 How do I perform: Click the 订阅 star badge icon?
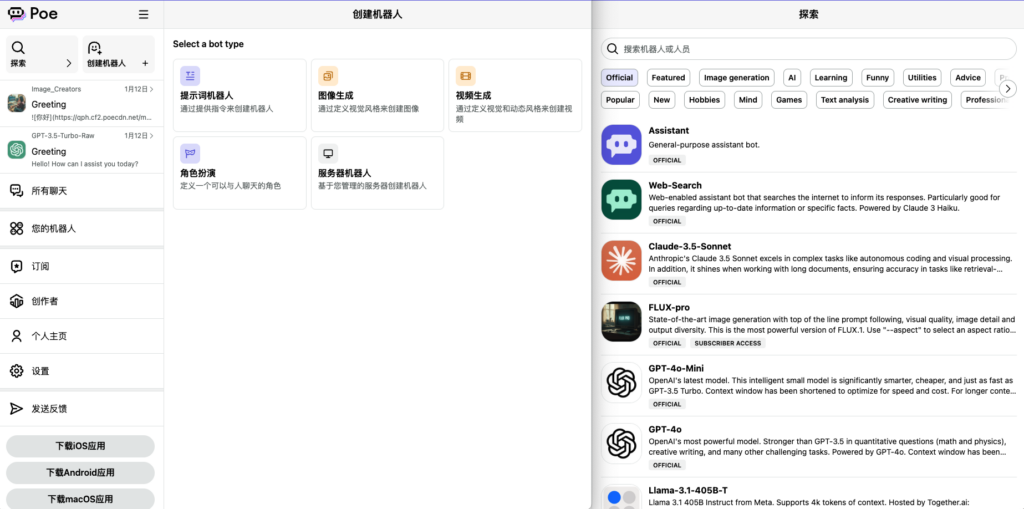[16, 267]
